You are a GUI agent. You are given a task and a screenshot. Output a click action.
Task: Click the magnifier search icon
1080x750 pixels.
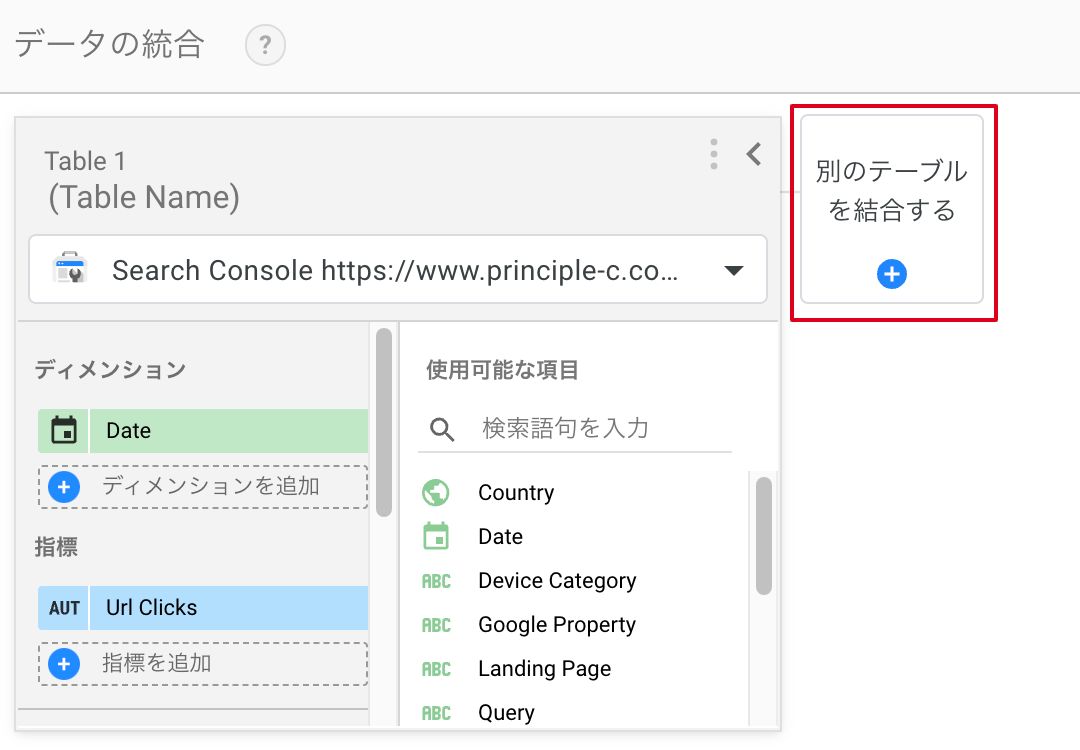(x=442, y=430)
